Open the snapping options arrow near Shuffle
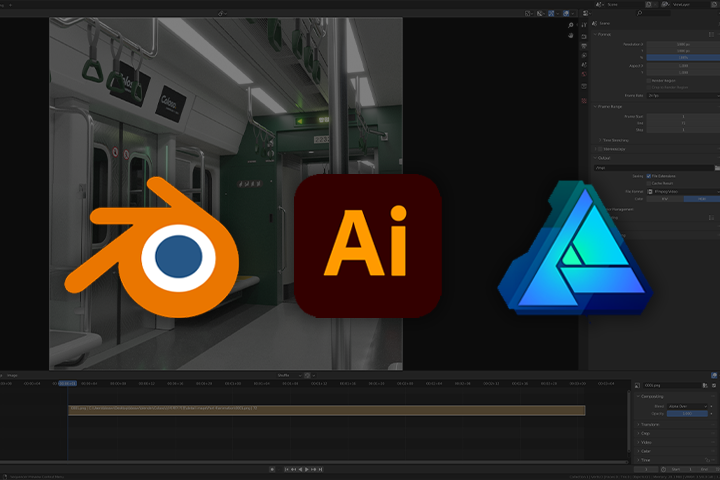This screenshot has width=720, height=480. [314, 375]
